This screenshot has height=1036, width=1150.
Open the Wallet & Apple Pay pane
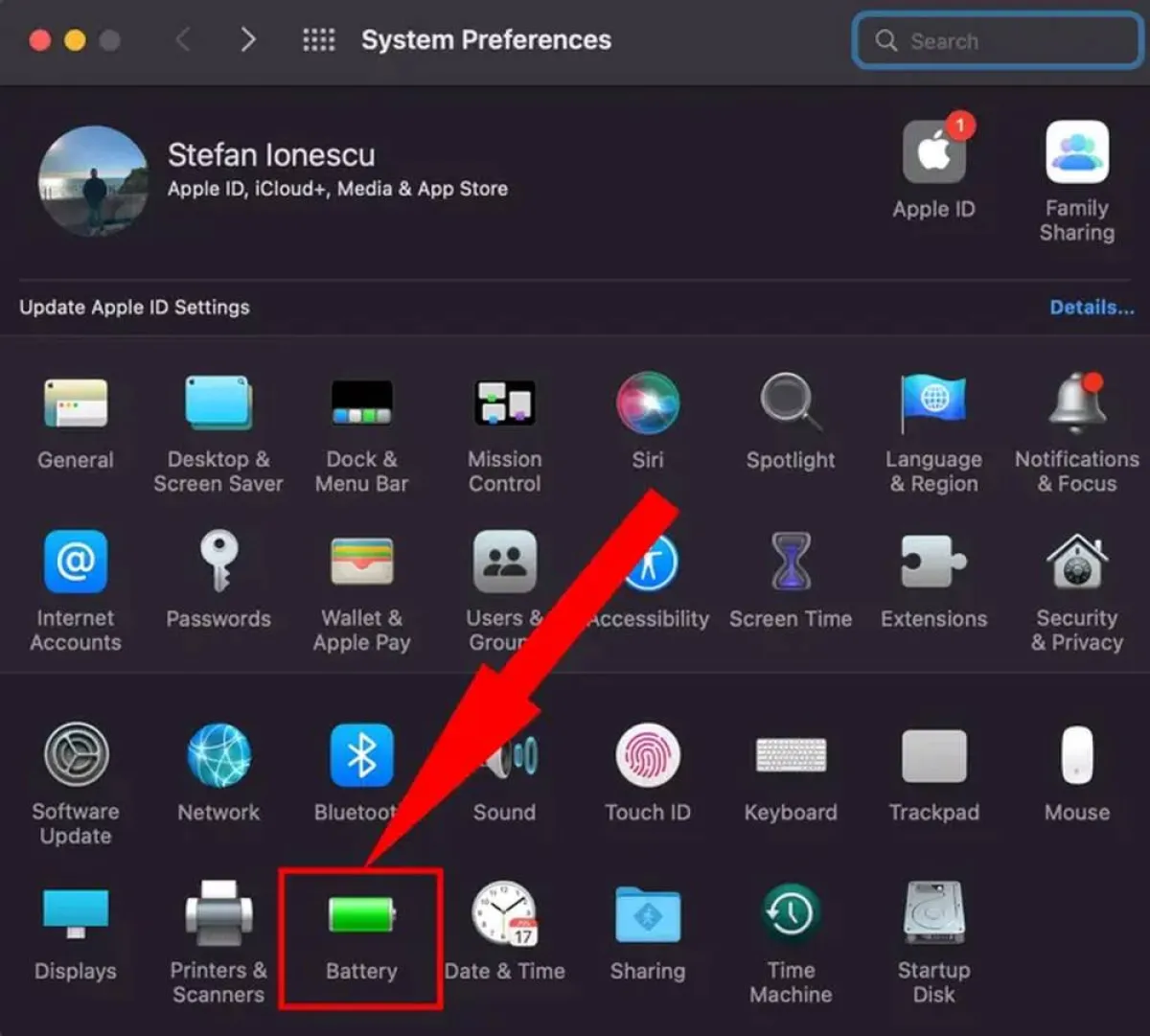coord(360,562)
